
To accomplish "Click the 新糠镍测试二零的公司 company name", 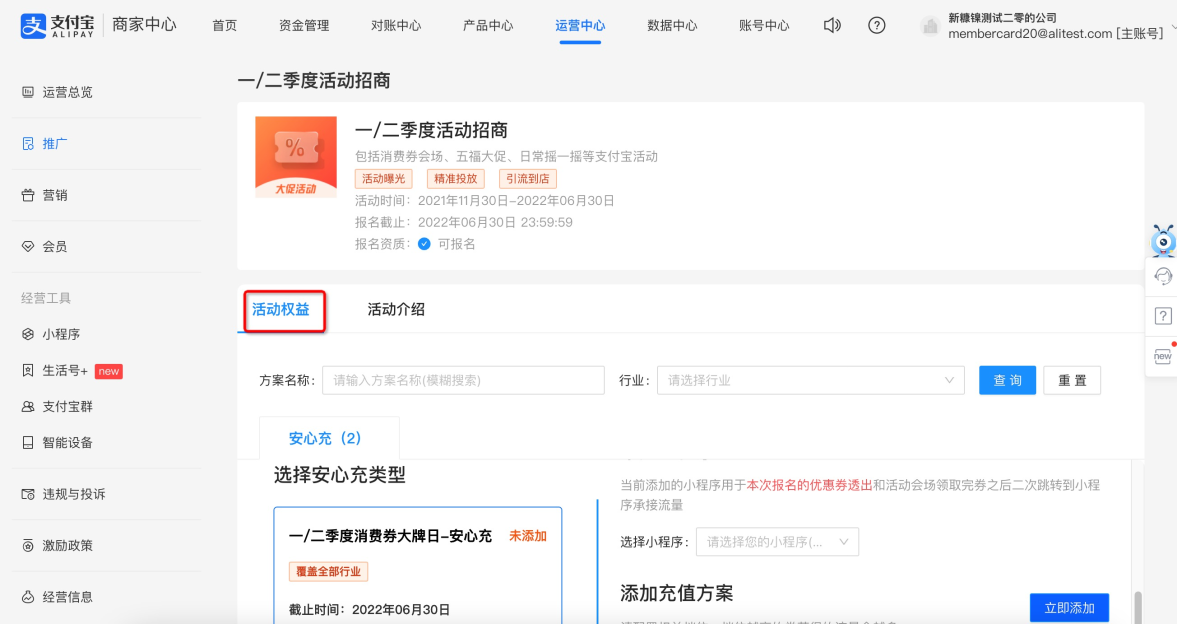I will pyautogui.click(x=1002, y=17).
